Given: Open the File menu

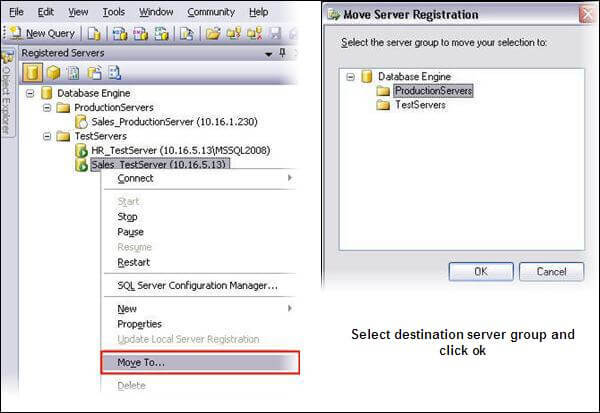Looking at the screenshot, I should click(16, 12).
